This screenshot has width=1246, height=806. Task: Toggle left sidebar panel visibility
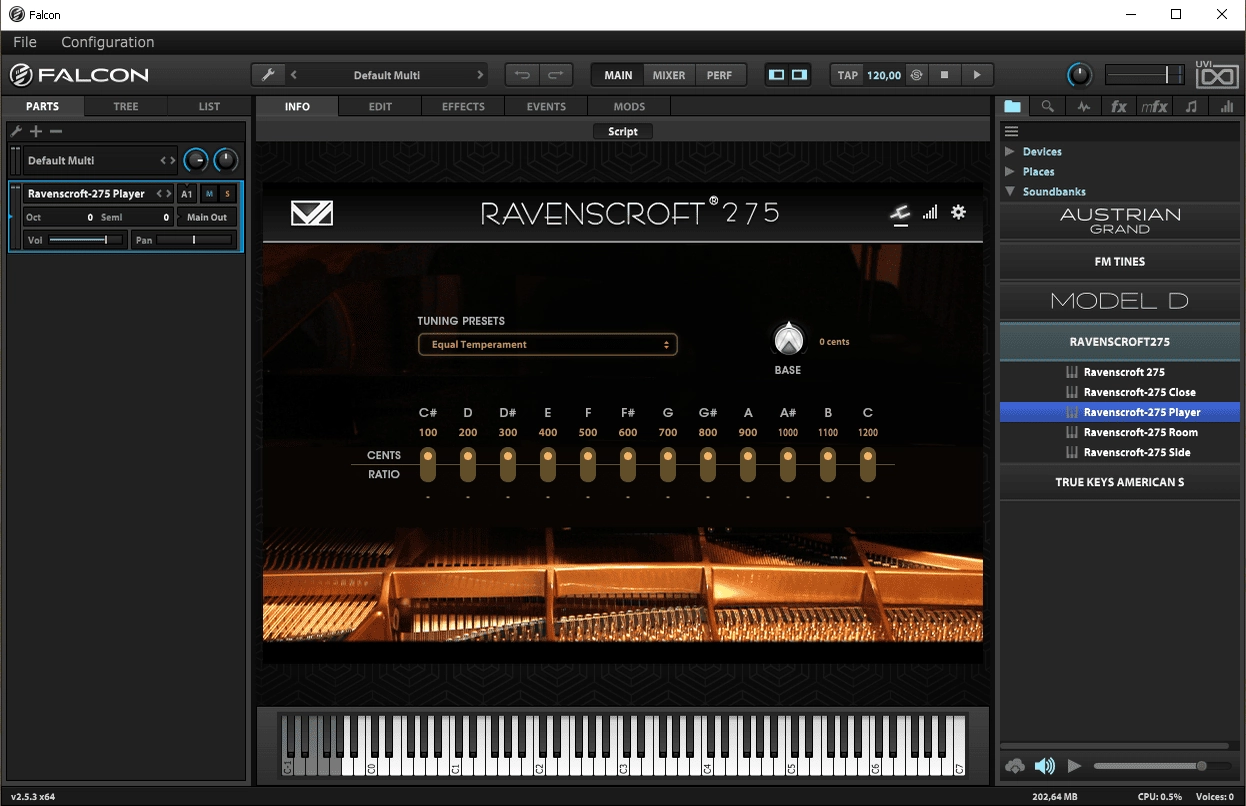coord(776,75)
